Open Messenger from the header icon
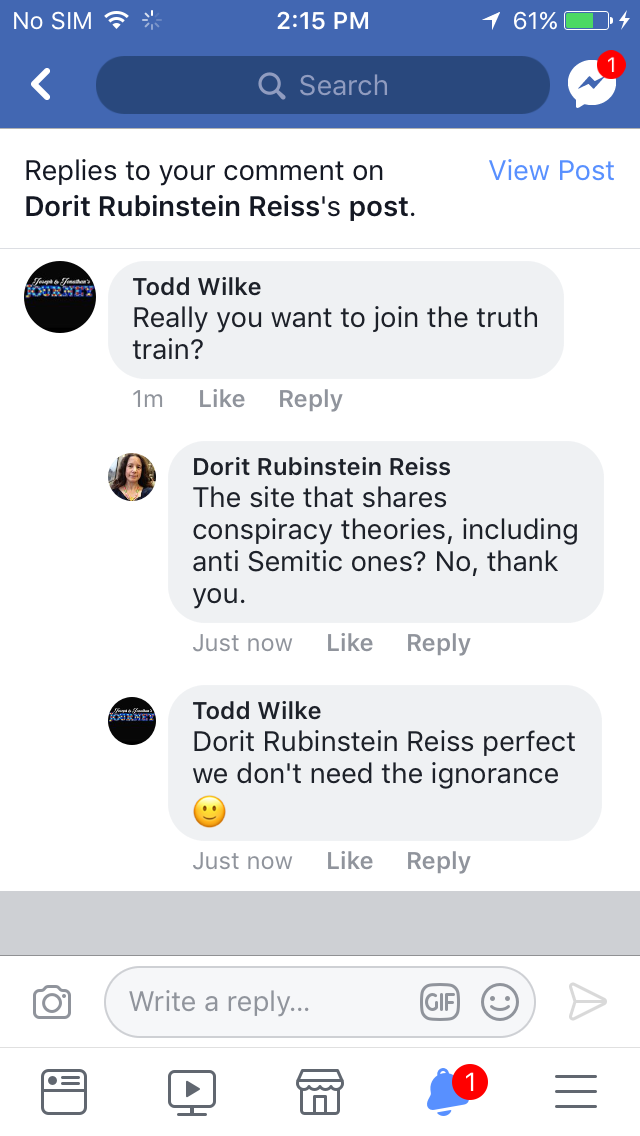Viewport: 640px width, 1136px height. [x=591, y=85]
